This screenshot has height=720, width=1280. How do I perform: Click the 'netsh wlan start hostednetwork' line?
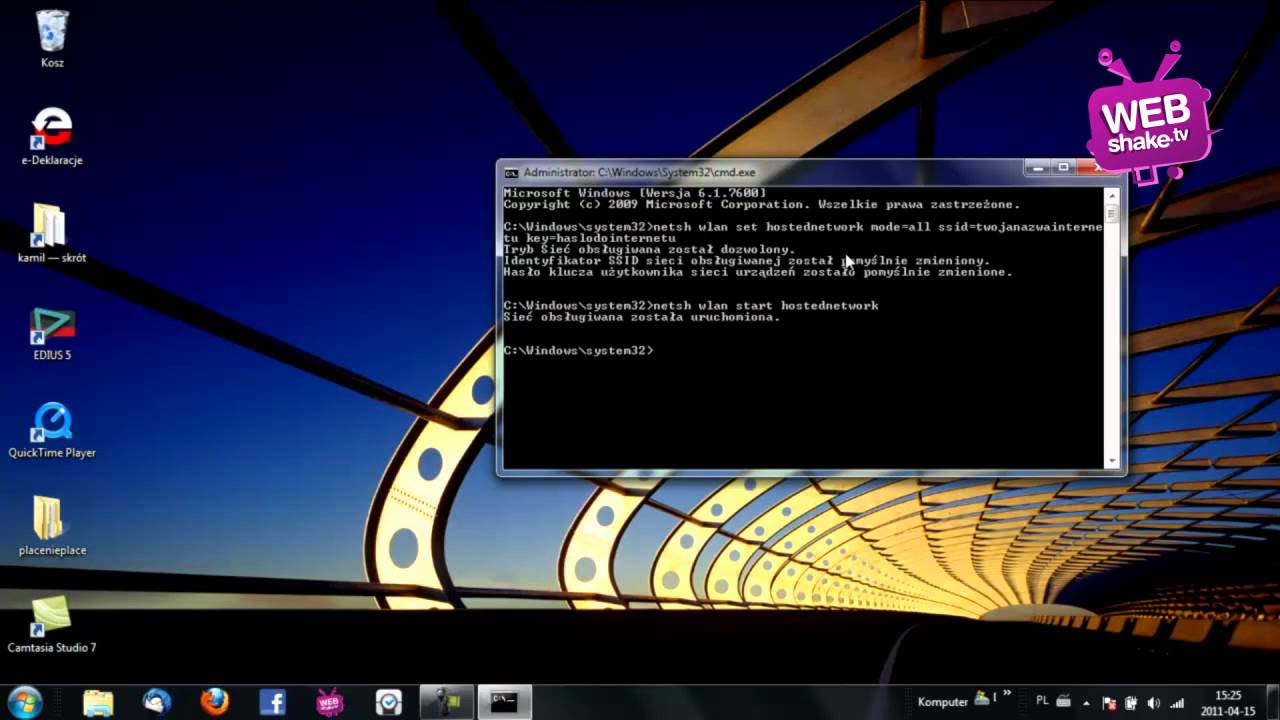coord(691,306)
